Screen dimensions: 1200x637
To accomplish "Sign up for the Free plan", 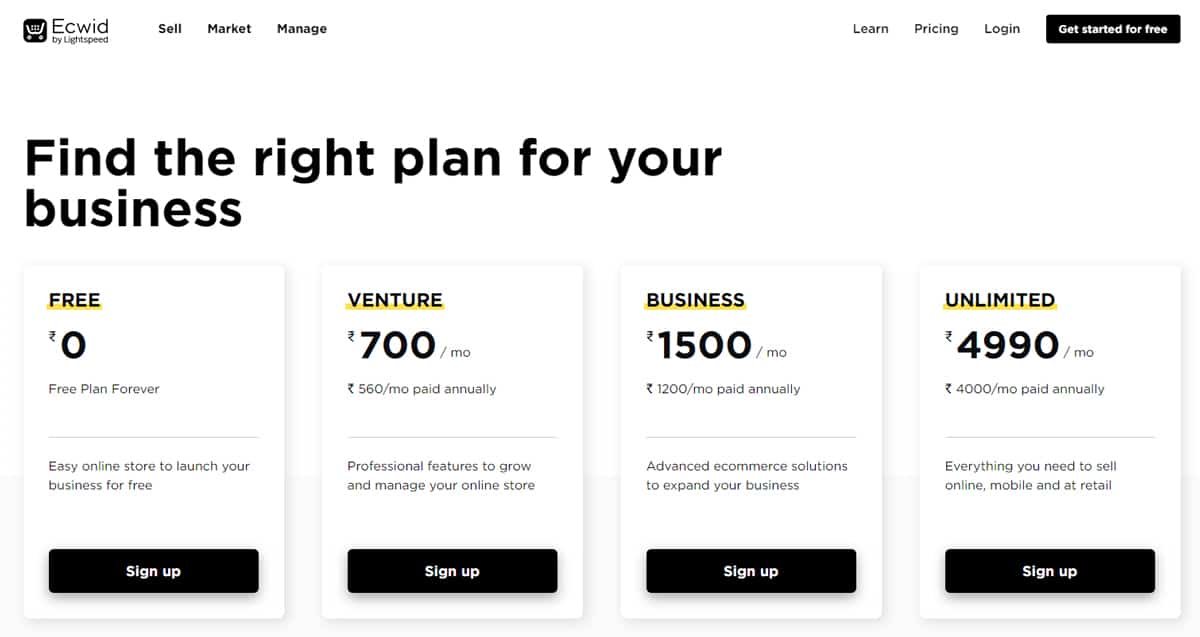I will pos(153,571).
